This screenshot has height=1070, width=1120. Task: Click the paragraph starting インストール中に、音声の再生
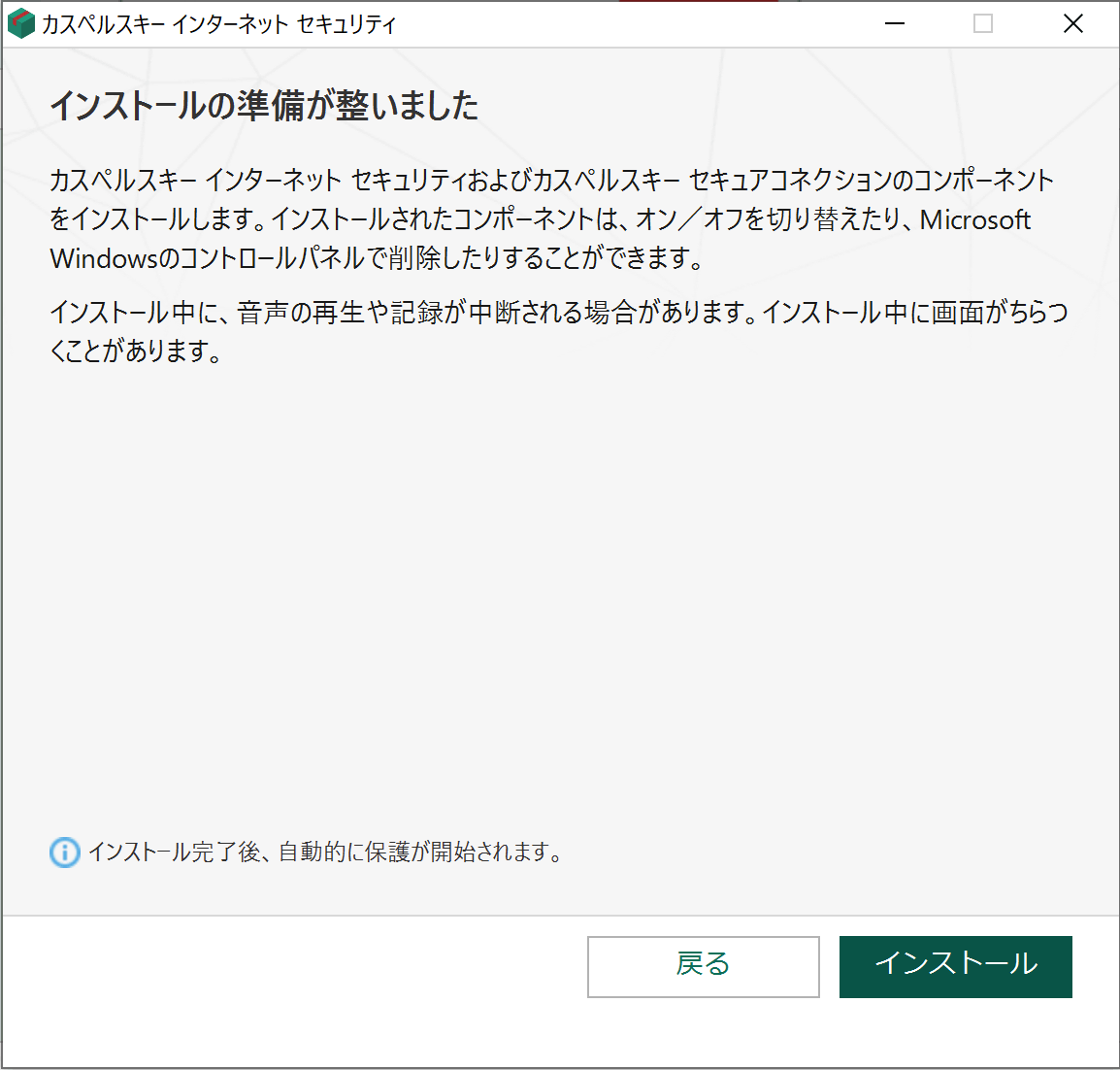[x=559, y=332]
